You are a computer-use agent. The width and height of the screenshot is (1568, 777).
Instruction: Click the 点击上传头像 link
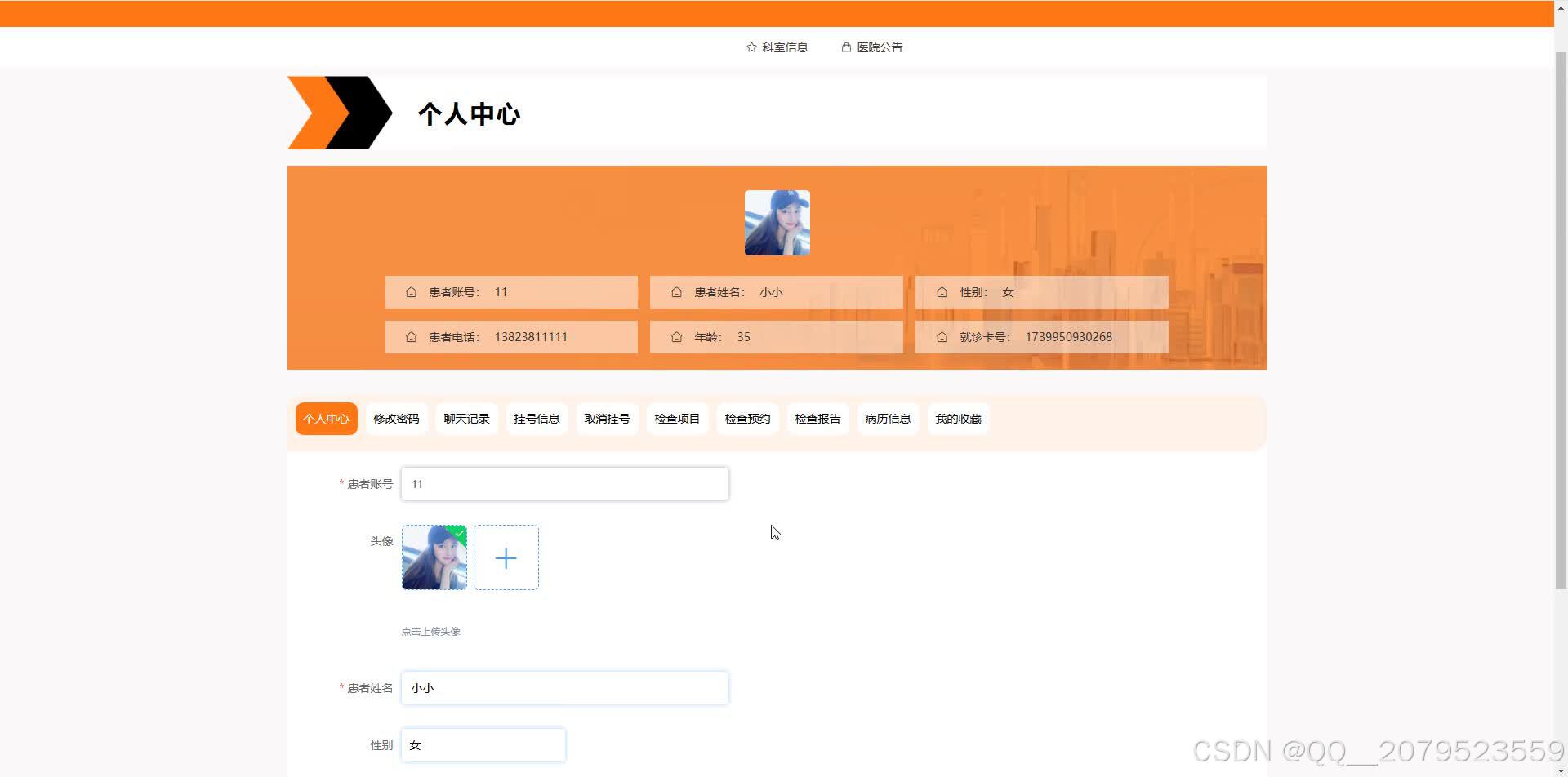tap(430, 630)
